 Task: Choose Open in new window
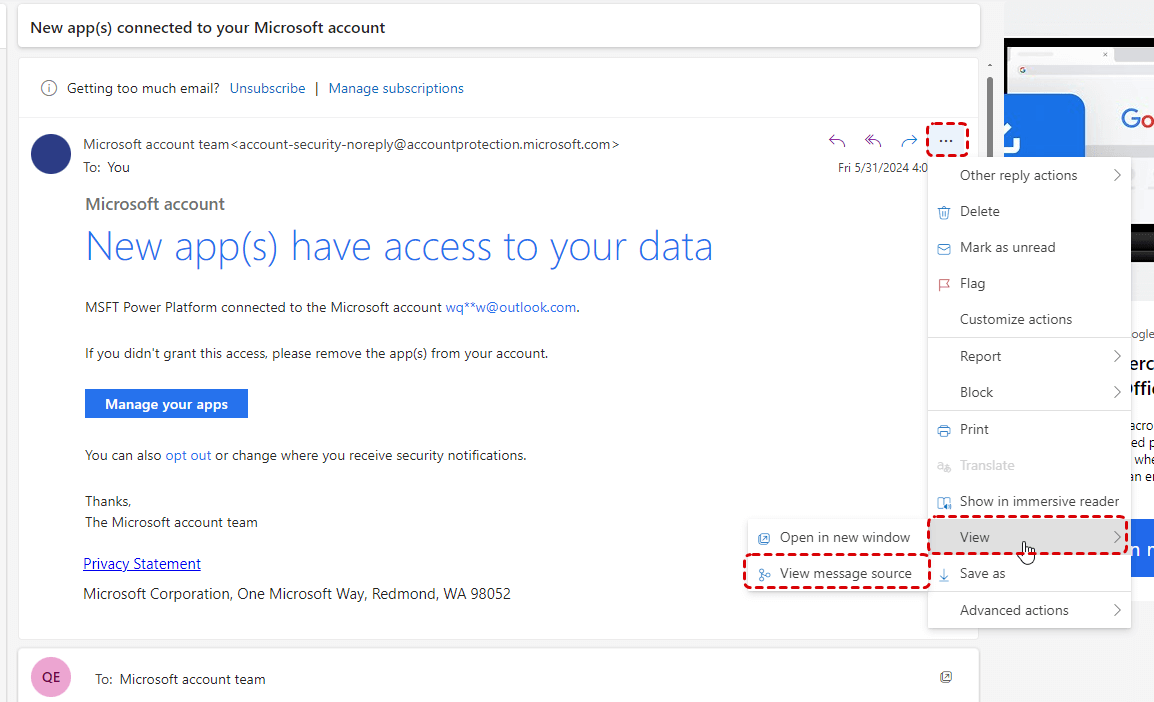(844, 538)
